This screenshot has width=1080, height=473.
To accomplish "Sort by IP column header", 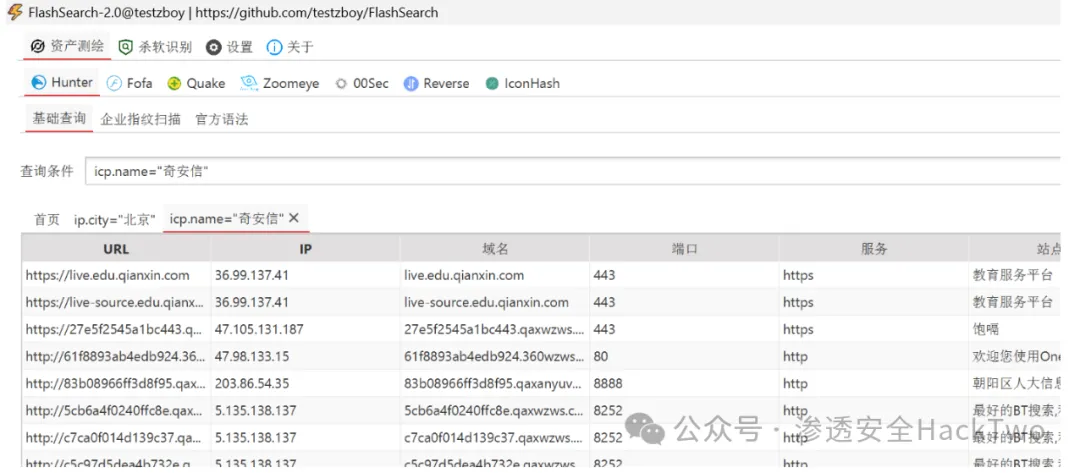I will tap(306, 249).
